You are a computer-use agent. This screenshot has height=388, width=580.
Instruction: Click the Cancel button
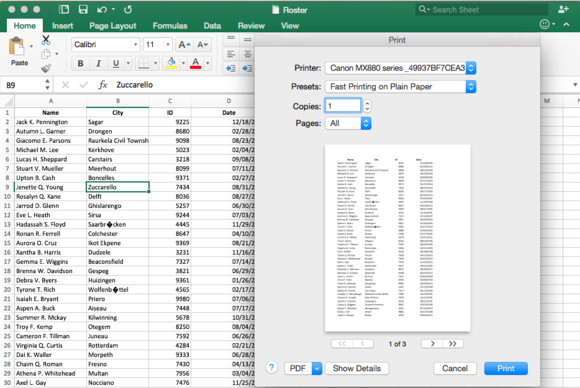coord(455,368)
